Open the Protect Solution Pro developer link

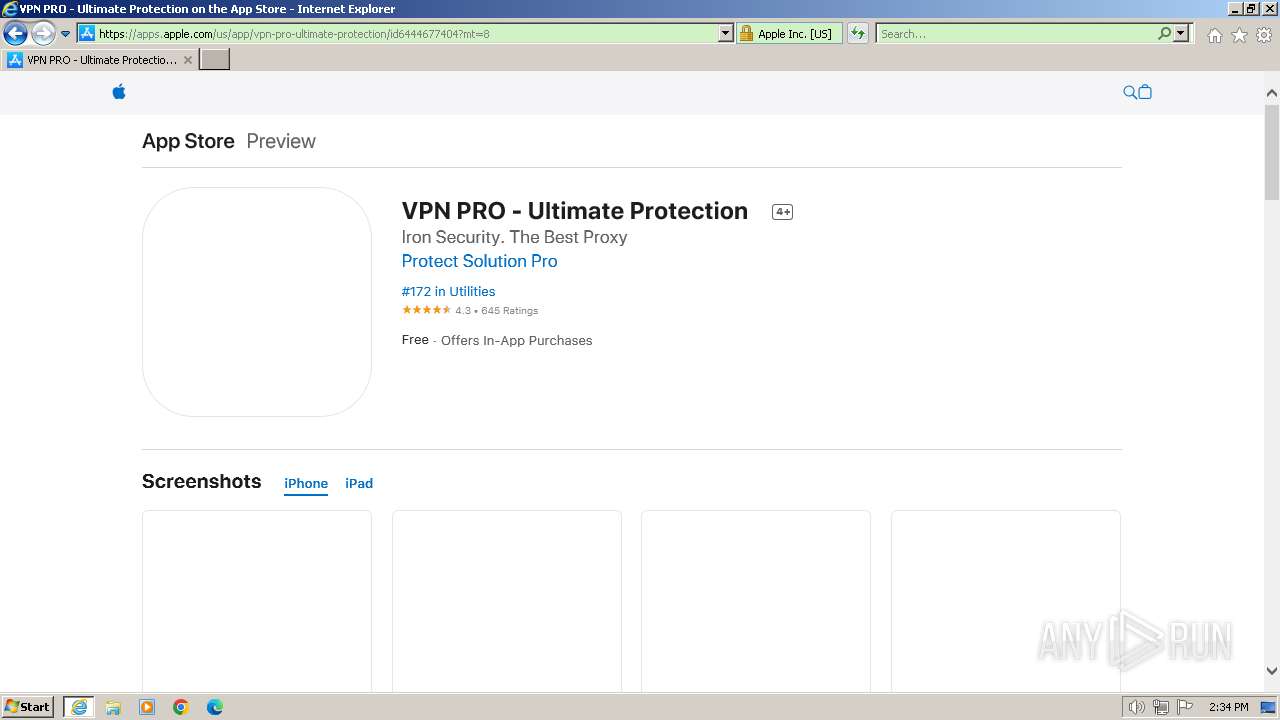pyautogui.click(x=479, y=261)
